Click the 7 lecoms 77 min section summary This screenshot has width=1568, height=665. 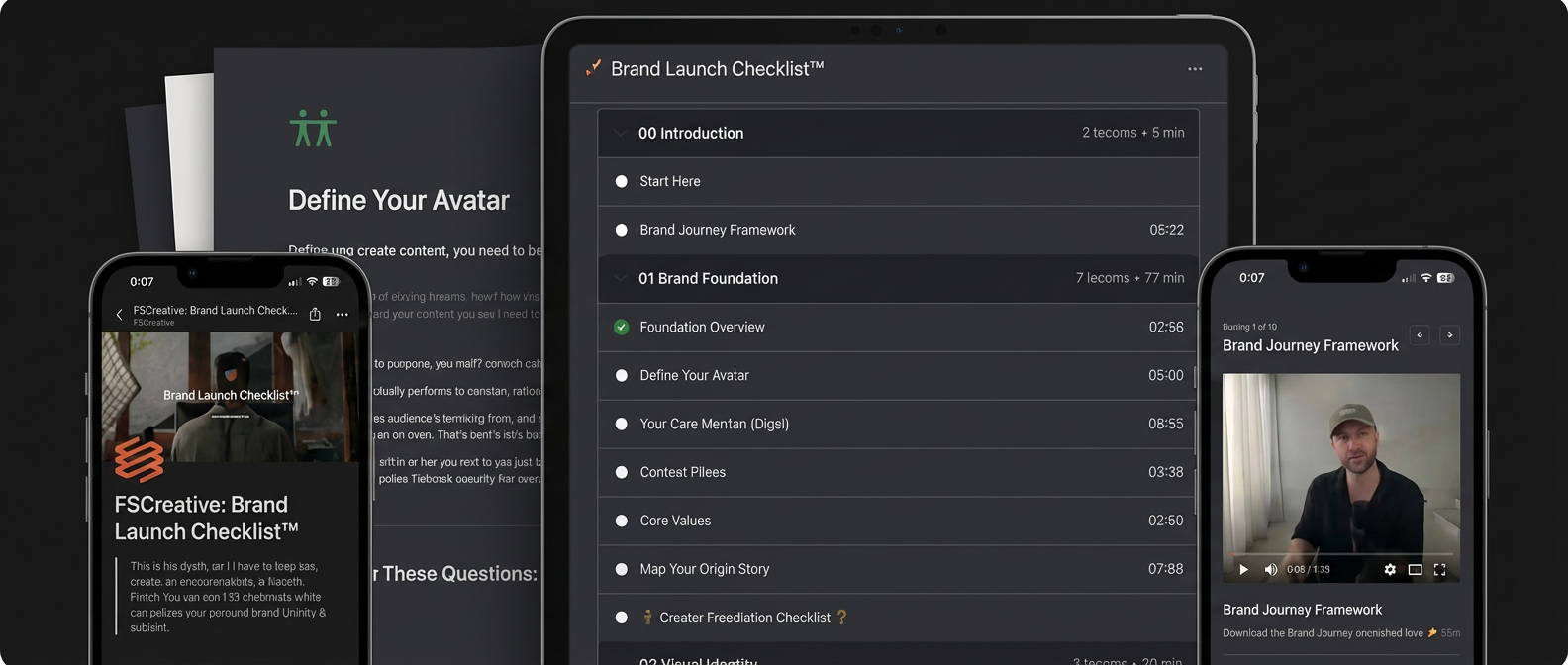tap(1129, 278)
